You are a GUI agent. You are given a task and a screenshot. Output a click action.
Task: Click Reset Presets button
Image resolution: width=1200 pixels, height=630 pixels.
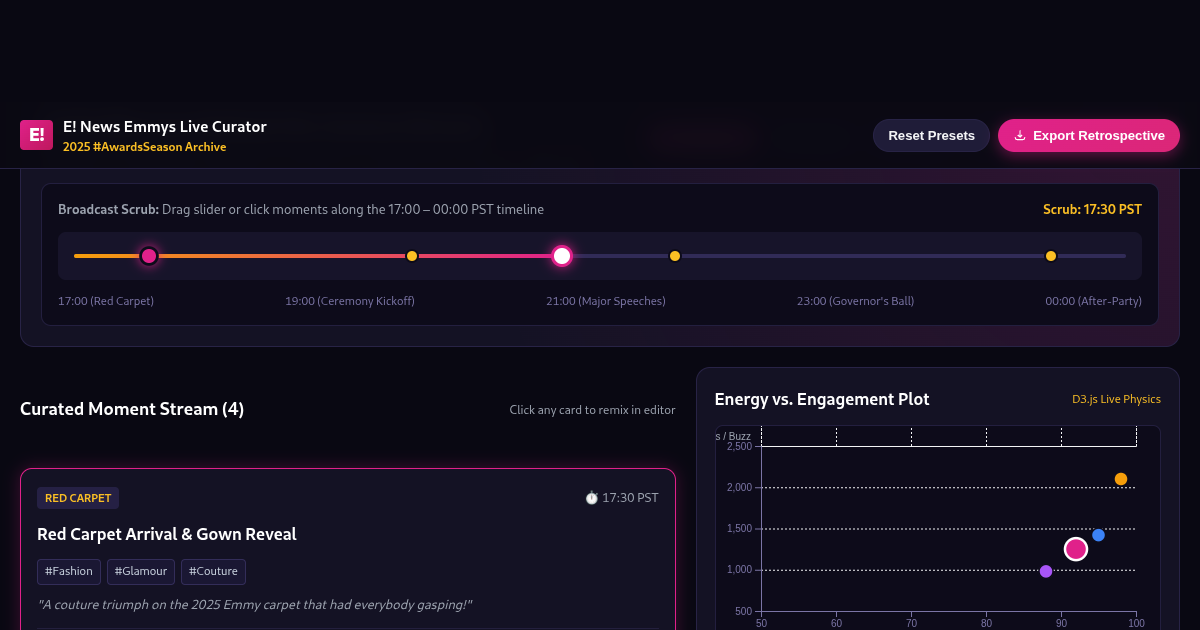point(931,136)
